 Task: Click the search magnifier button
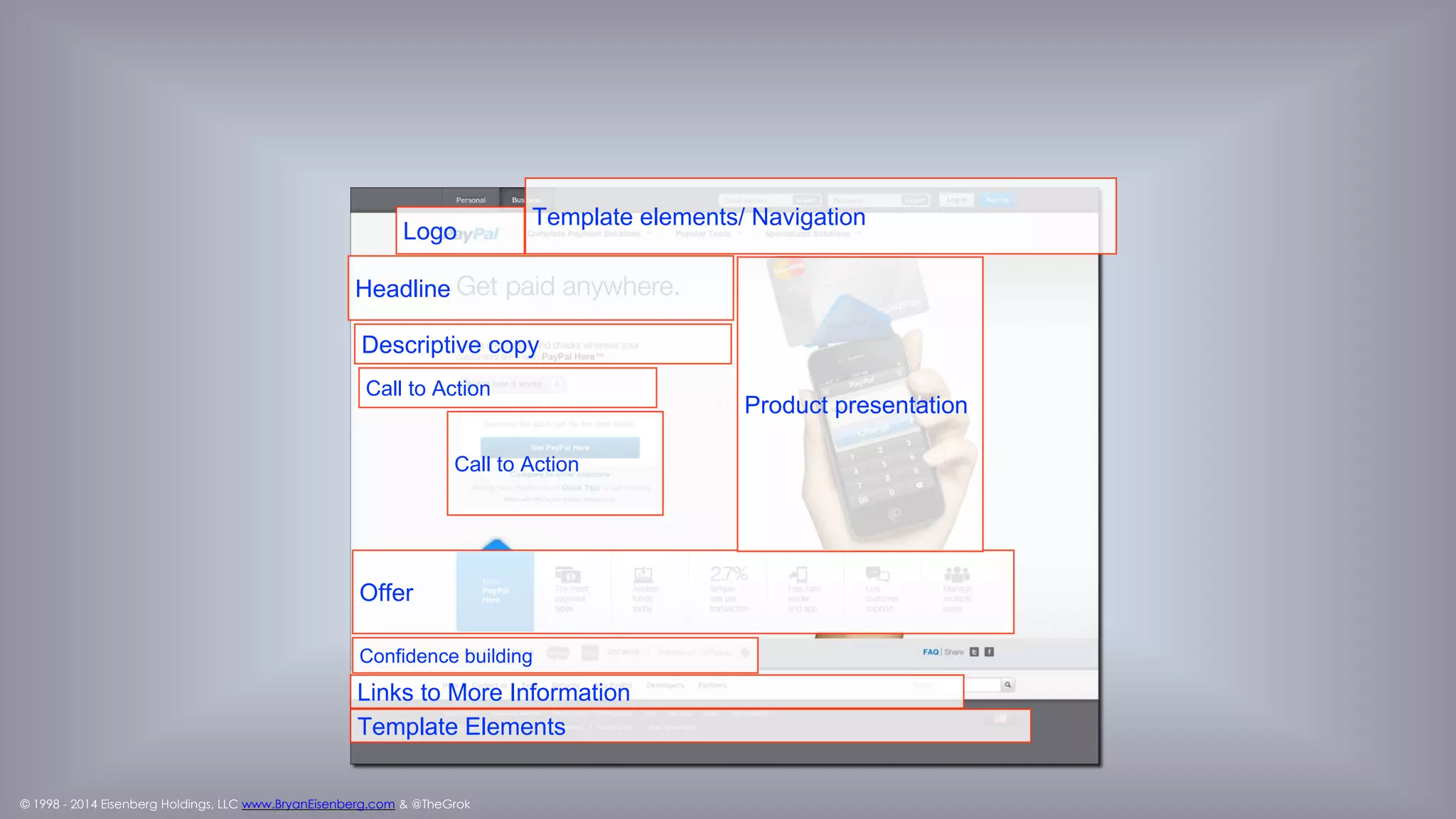tap(1007, 685)
